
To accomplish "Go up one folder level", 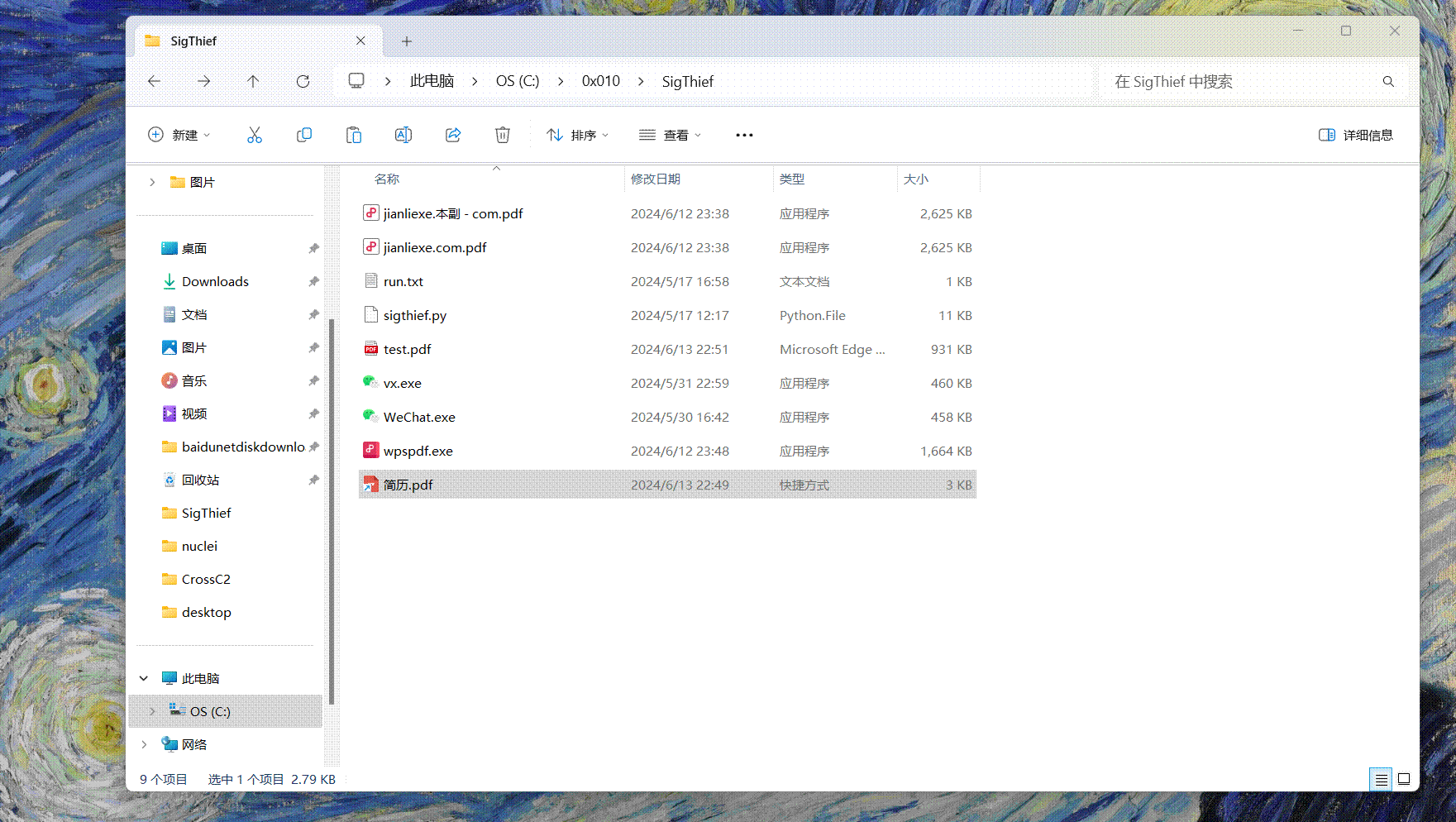I will [x=253, y=81].
